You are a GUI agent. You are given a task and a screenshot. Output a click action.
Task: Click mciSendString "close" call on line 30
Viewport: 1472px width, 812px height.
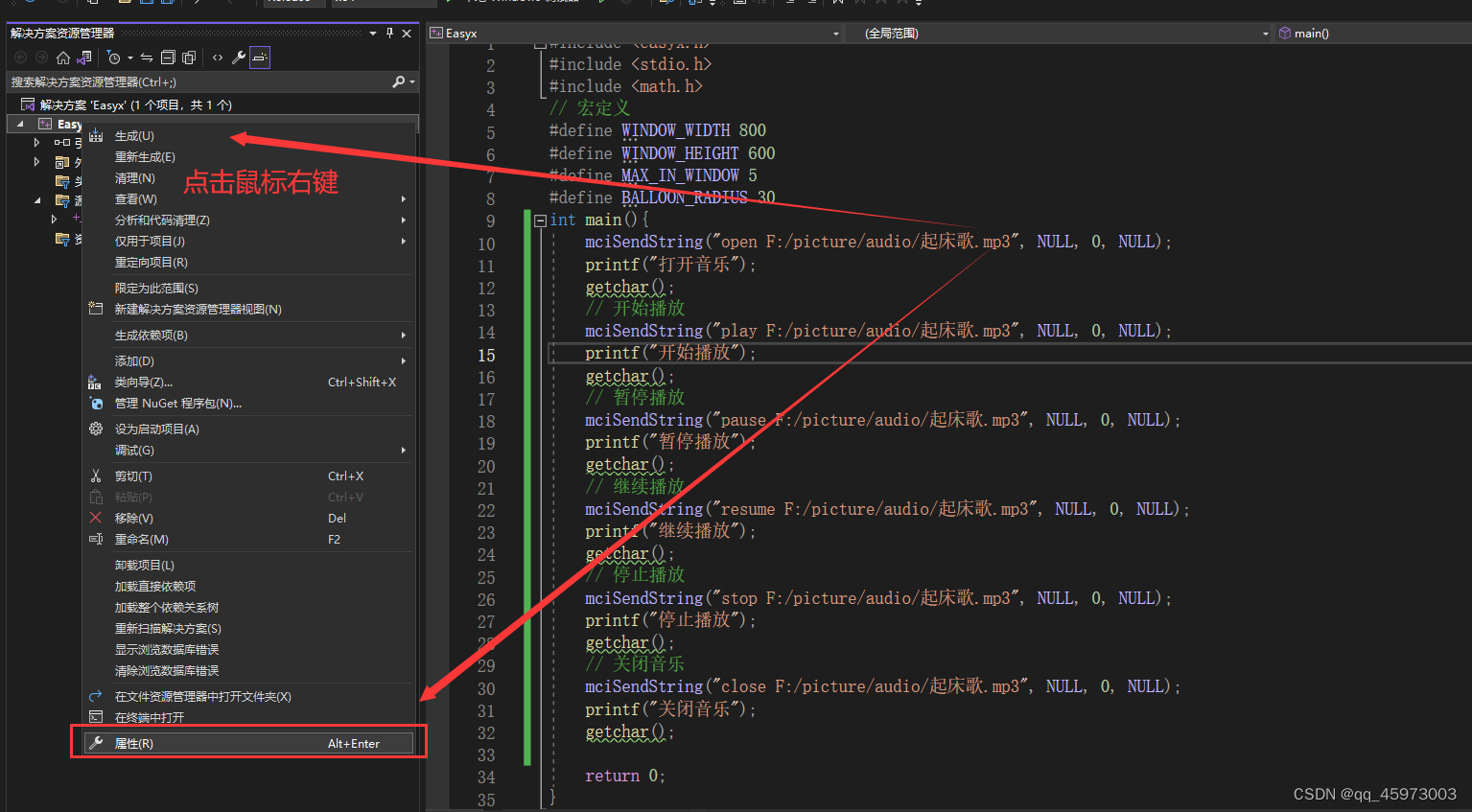[883, 686]
